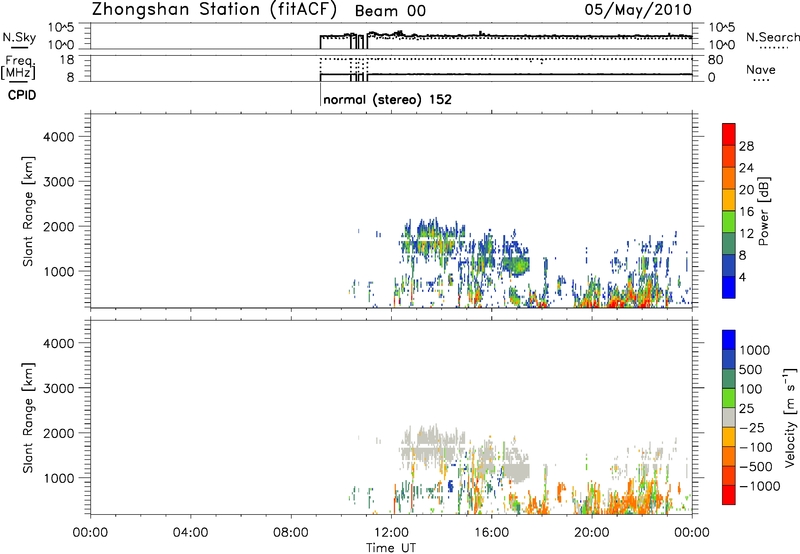Click the 'Velocity [m s-1]' colorbar title
Screen dimensions: 800x554
tap(790, 418)
